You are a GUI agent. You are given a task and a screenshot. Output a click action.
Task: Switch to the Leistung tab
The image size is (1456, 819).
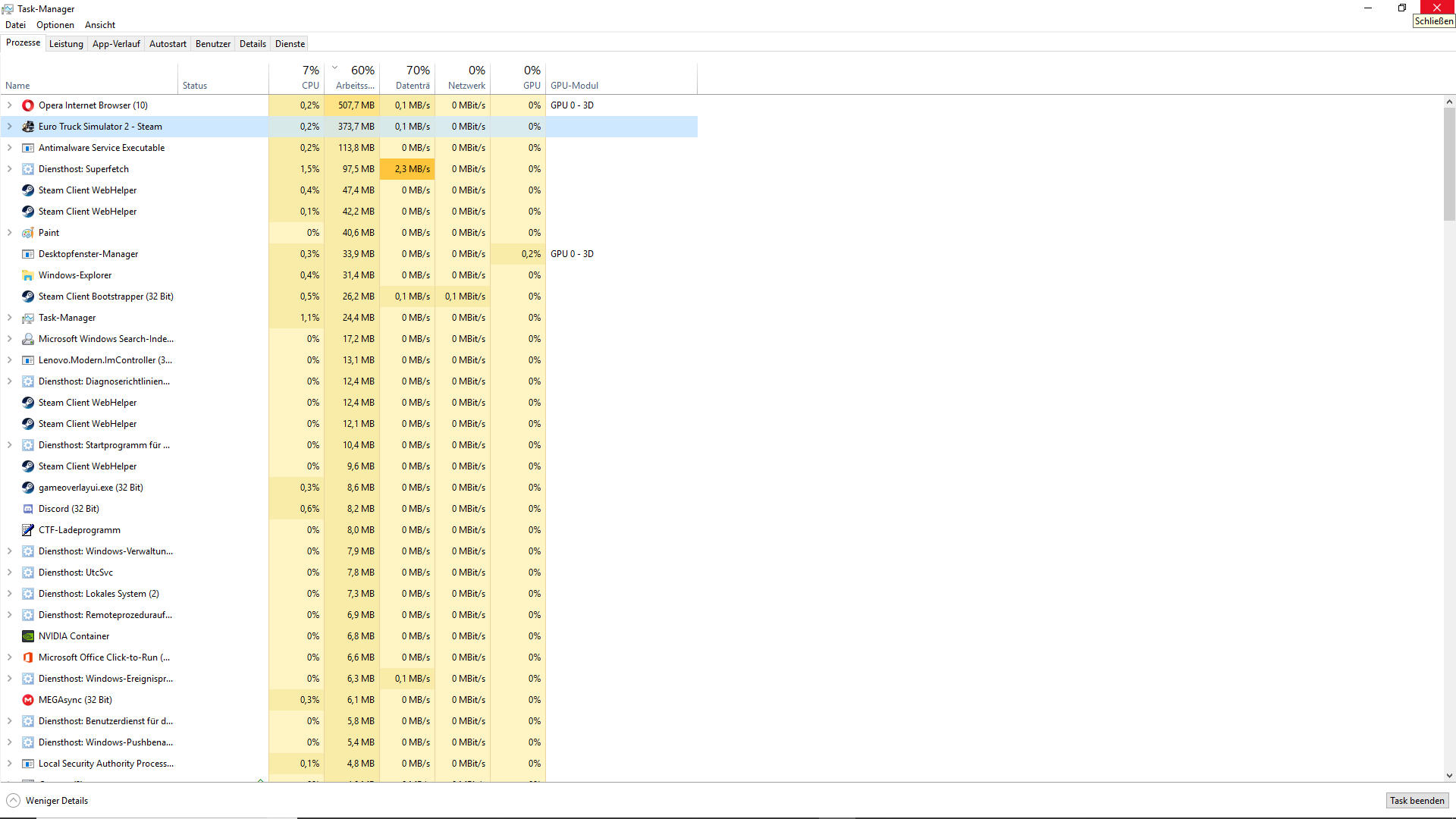pos(66,44)
